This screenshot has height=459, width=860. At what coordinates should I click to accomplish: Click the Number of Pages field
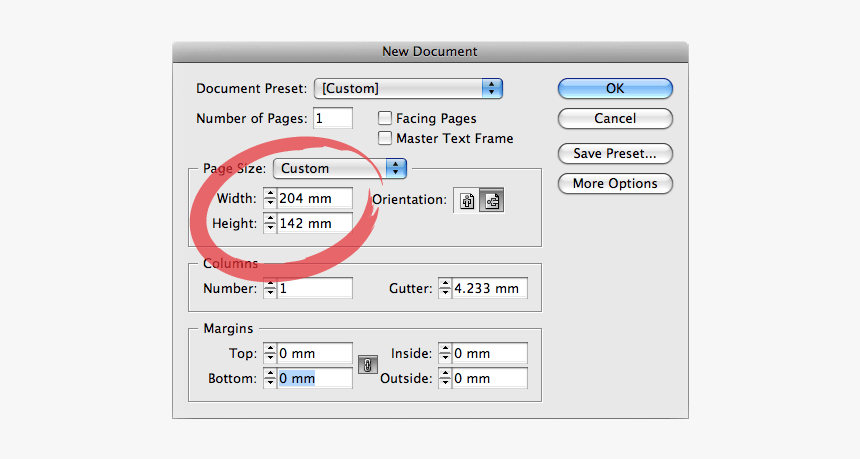pyautogui.click(x=333, y=118)
